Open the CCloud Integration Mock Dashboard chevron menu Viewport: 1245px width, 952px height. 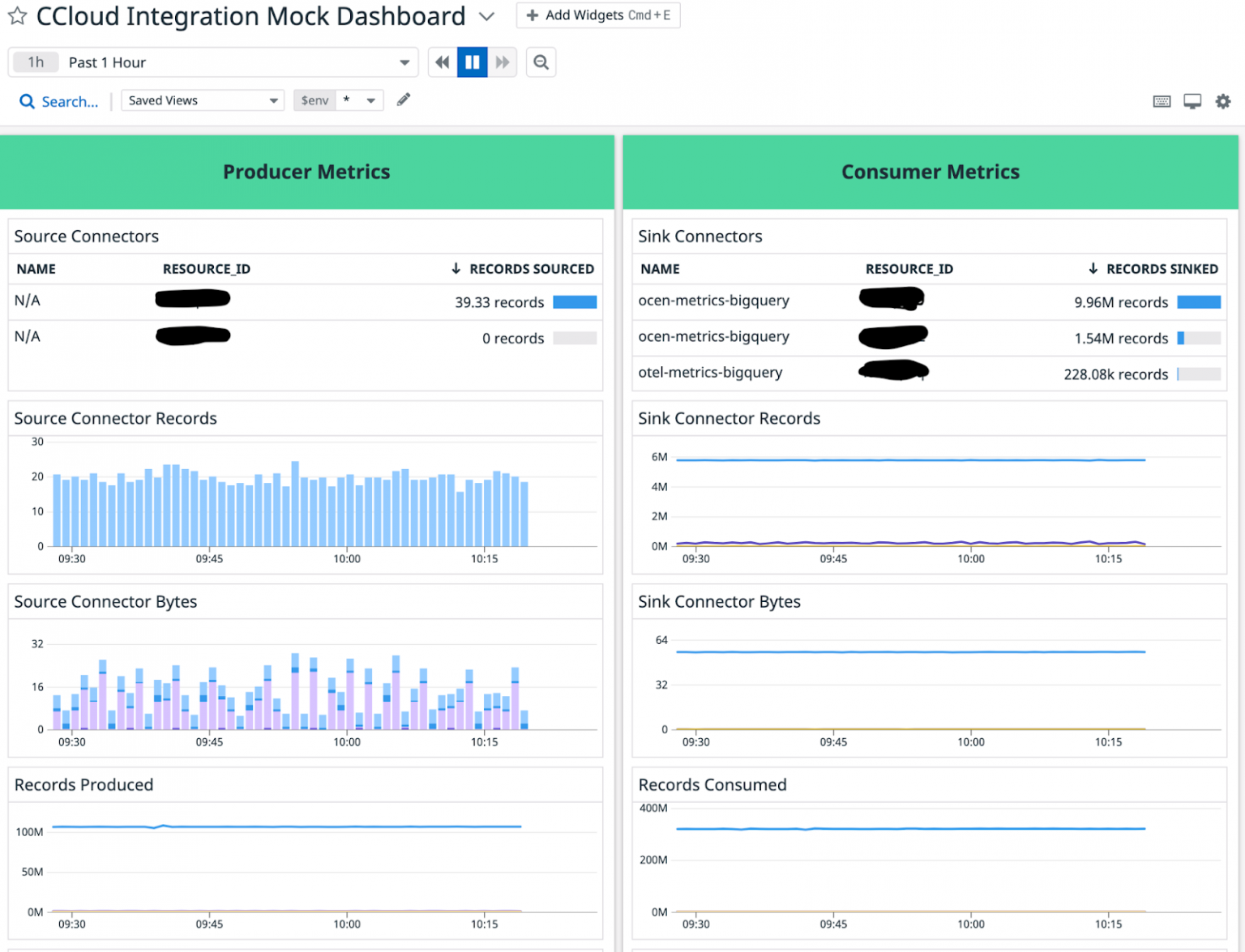(486, 15)
